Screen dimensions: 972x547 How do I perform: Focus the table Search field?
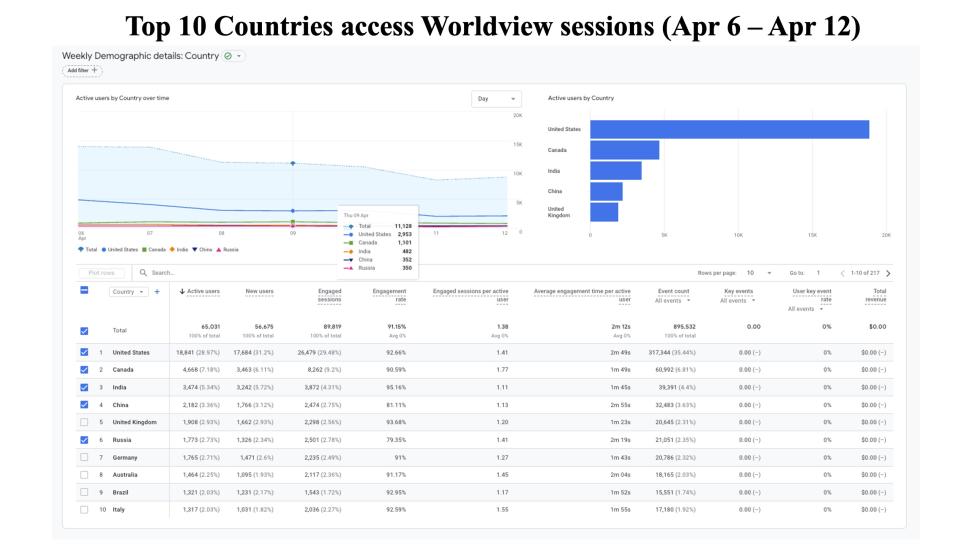coord(163,273)
